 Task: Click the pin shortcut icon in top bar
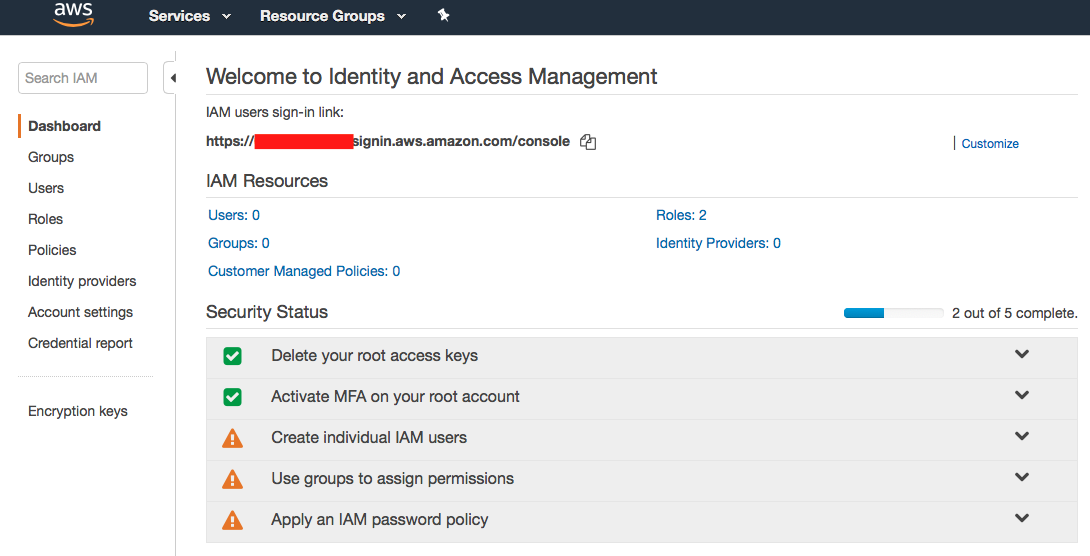click(444, 15)
